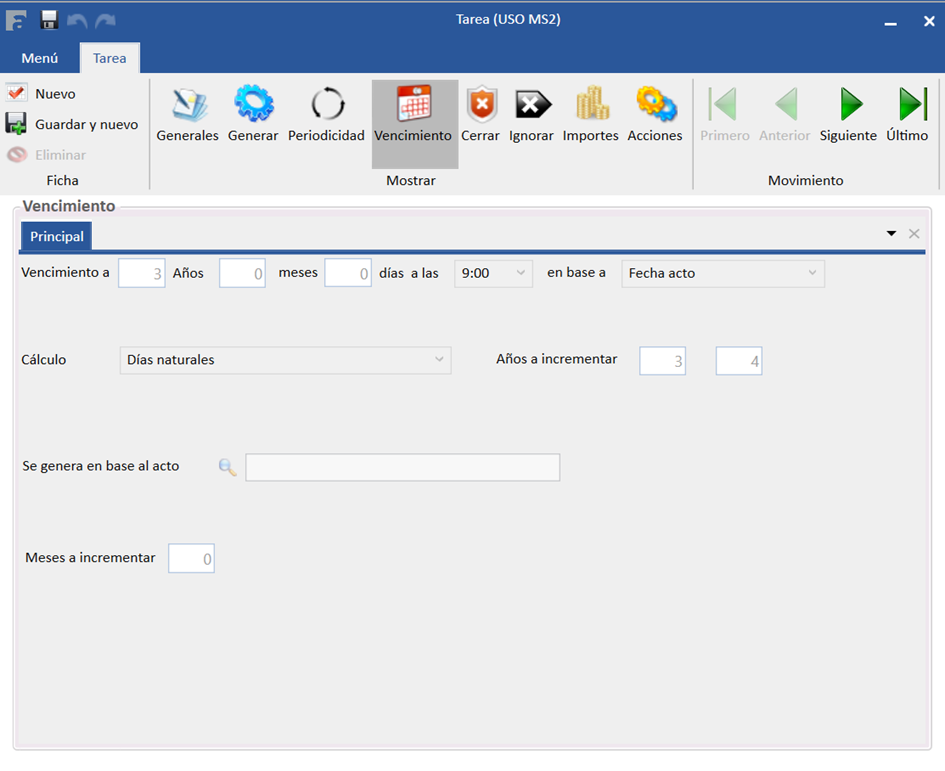Click the save floppy disk icon in title bar
The width and height of the screenshot is (945, 771).
click(49, 20)
